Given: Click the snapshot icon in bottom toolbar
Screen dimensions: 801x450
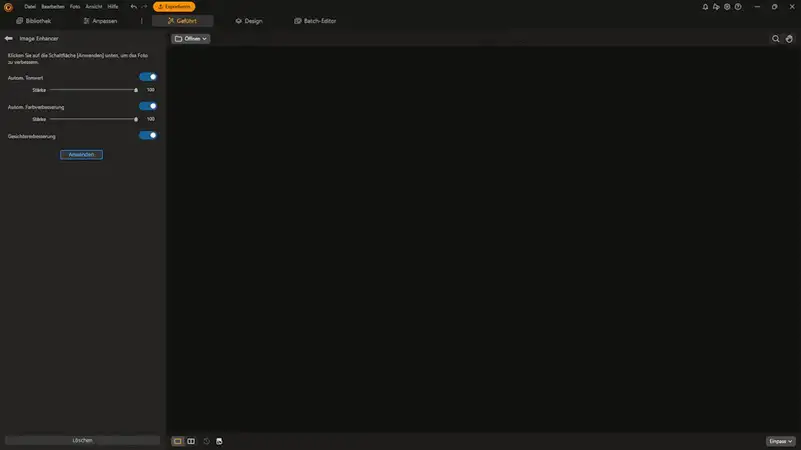Looking at the screenshot, I should coord(219,441).
